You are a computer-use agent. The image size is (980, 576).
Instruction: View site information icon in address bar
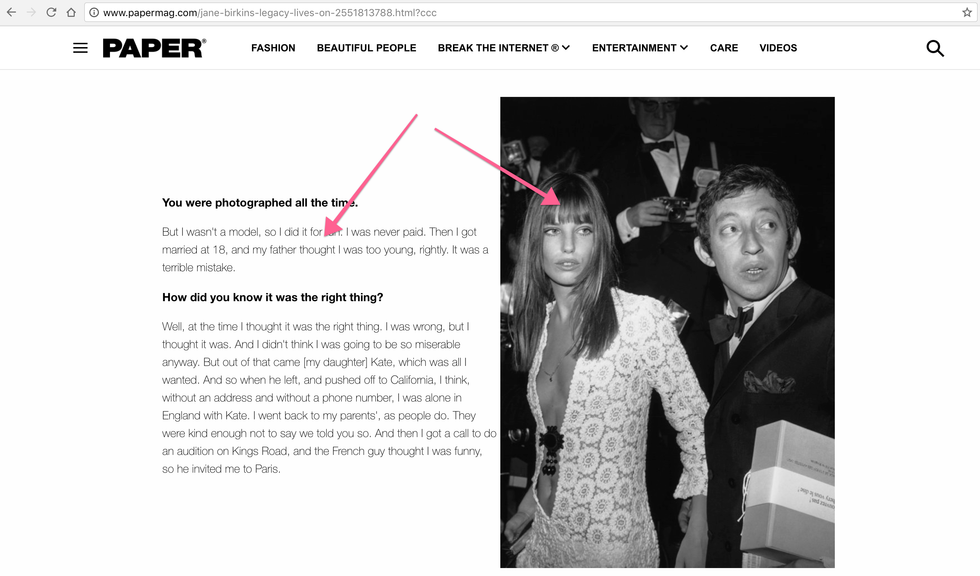coord(93,13)
